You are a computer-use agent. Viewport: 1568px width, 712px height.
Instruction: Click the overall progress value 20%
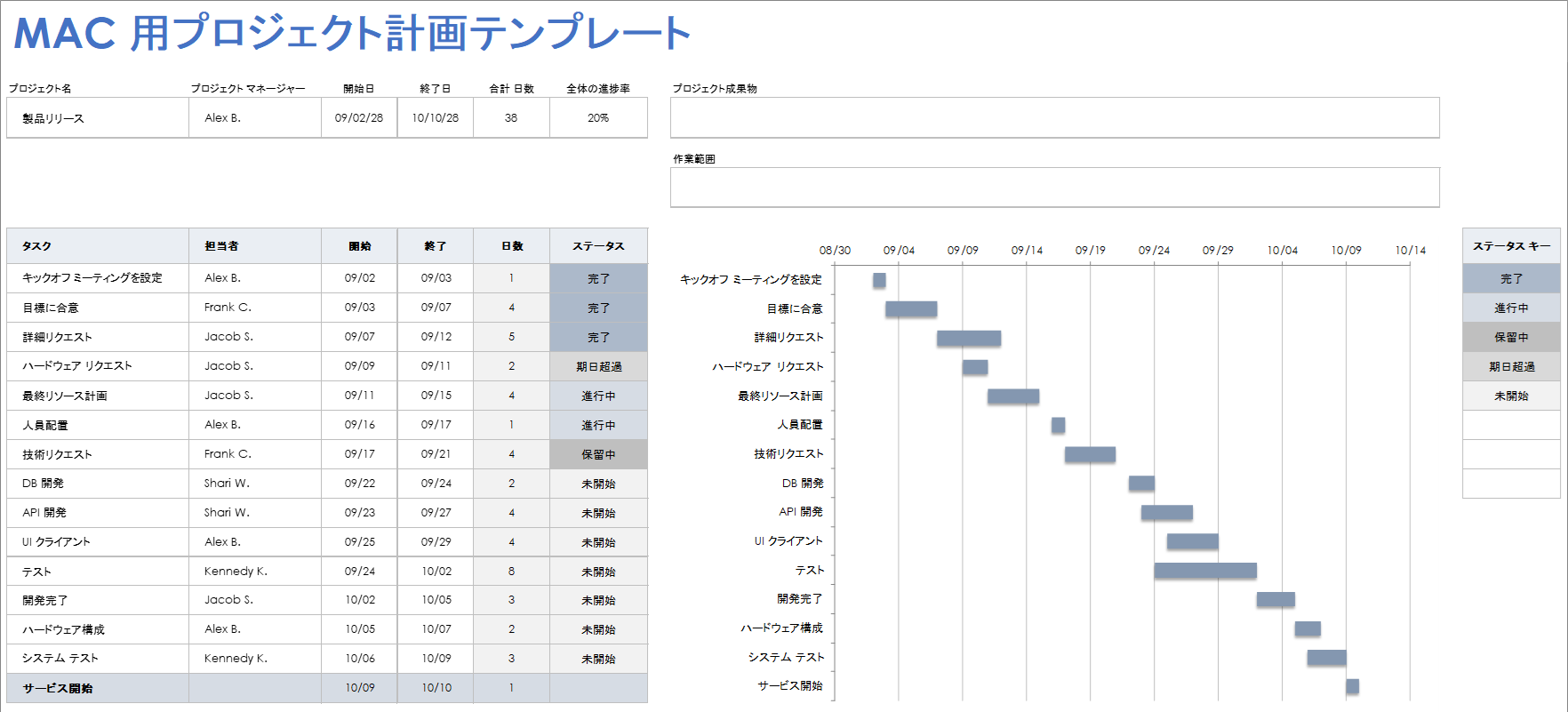598,117
